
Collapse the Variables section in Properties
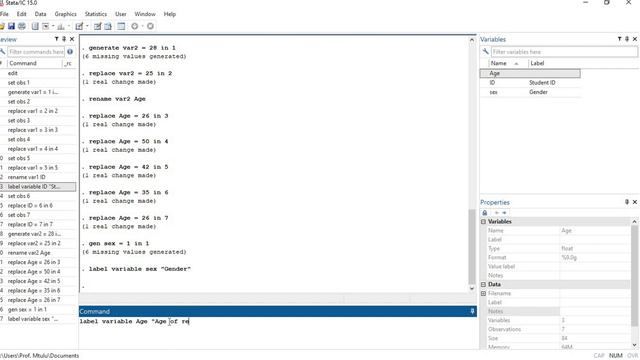pyautogui.click(x=483, y=222)
